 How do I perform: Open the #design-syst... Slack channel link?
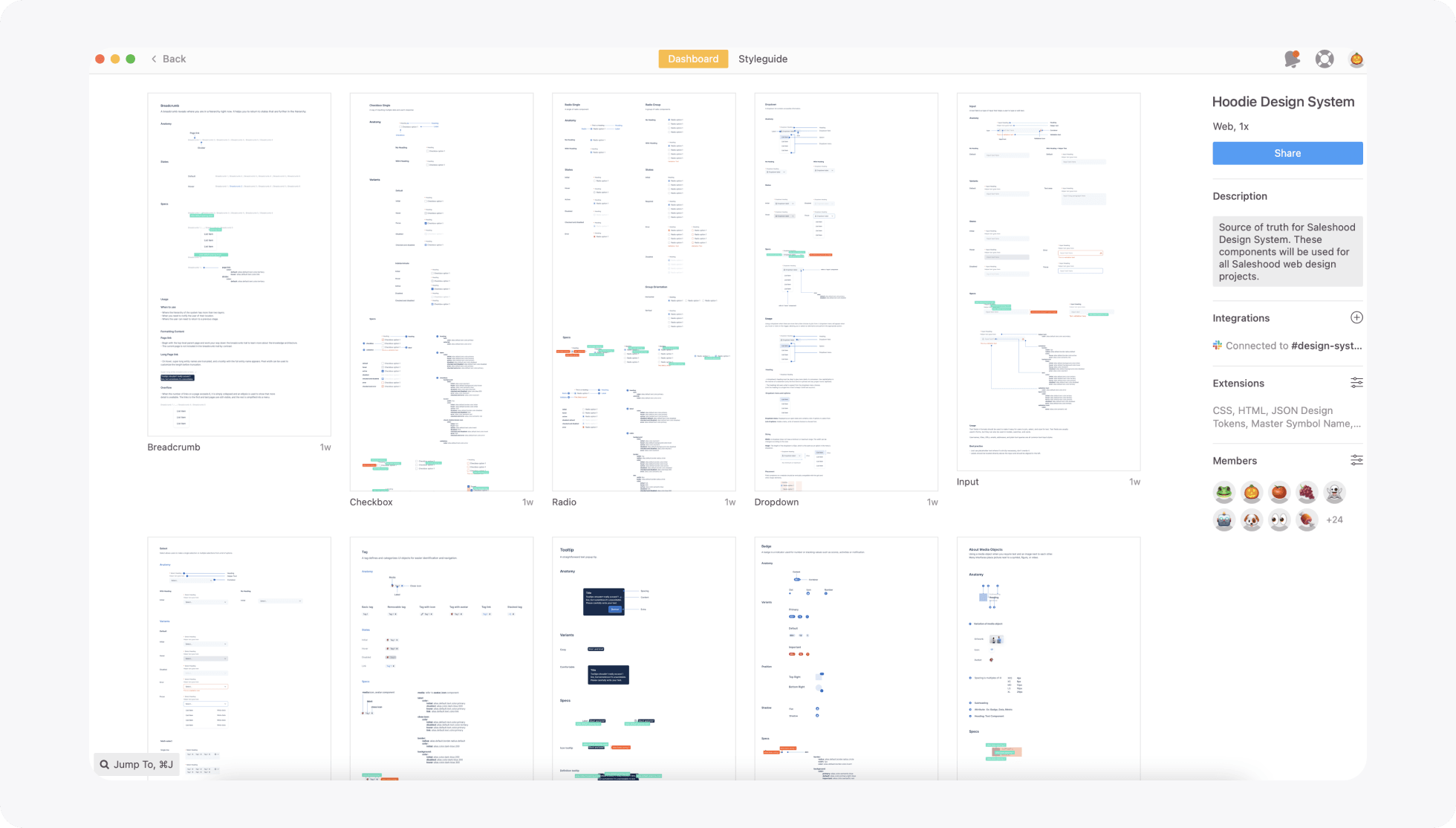(x=1327, y=346)
